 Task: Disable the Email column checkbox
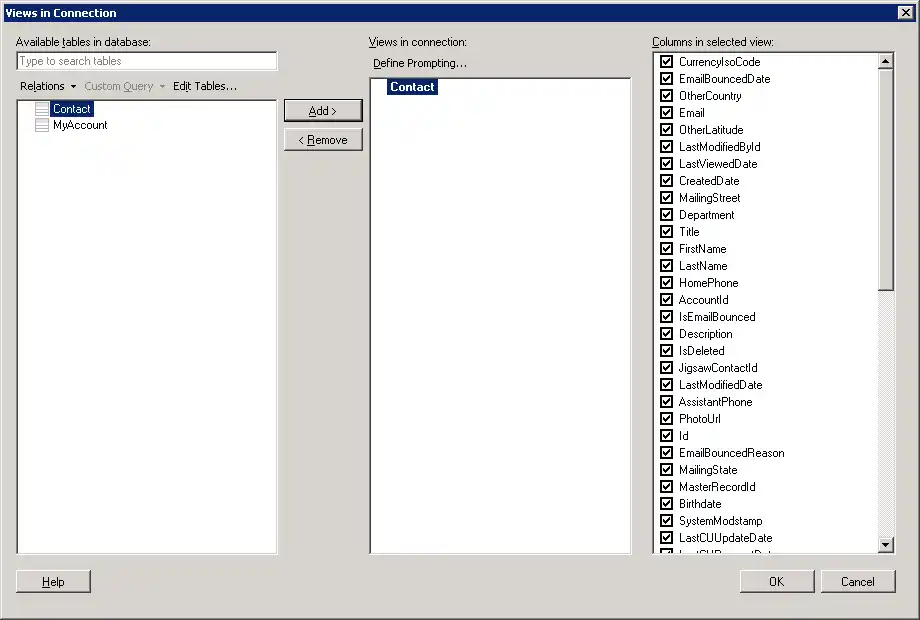pyautogui.click(x=666, y=112)
